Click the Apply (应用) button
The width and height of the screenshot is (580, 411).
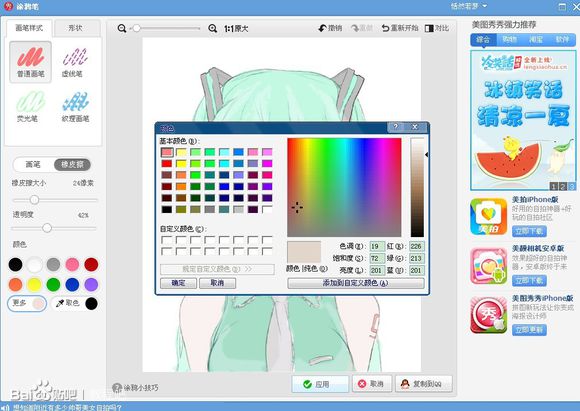click(x=320, y=384)
